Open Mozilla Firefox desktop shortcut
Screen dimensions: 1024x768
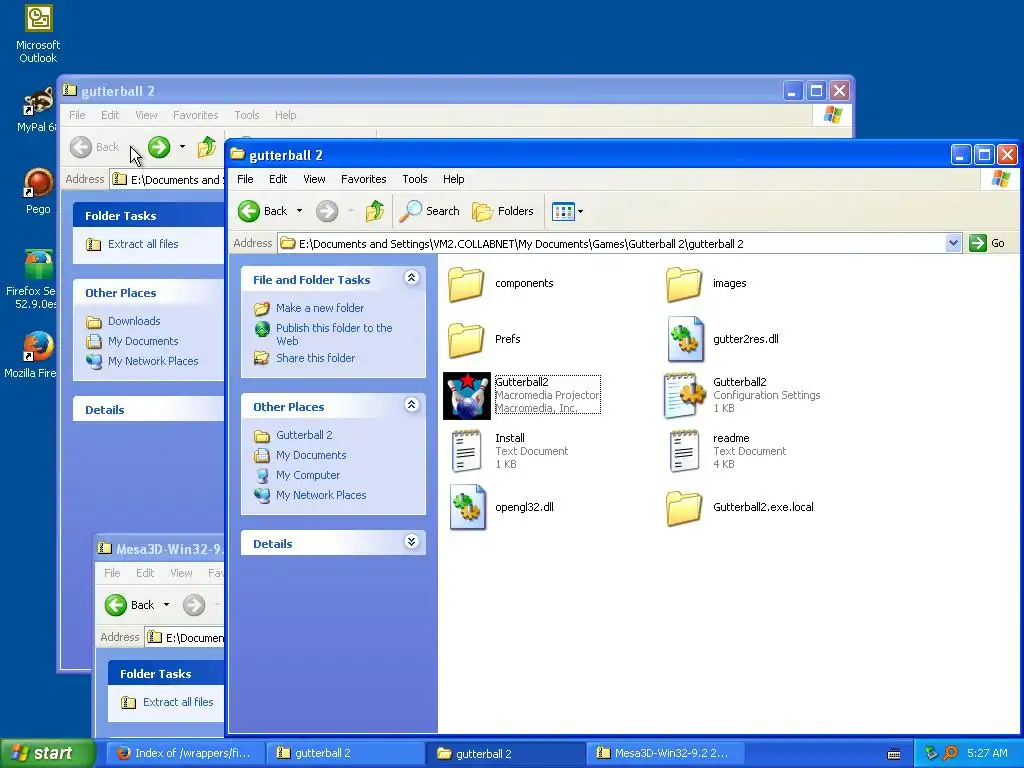pos(31,355)
